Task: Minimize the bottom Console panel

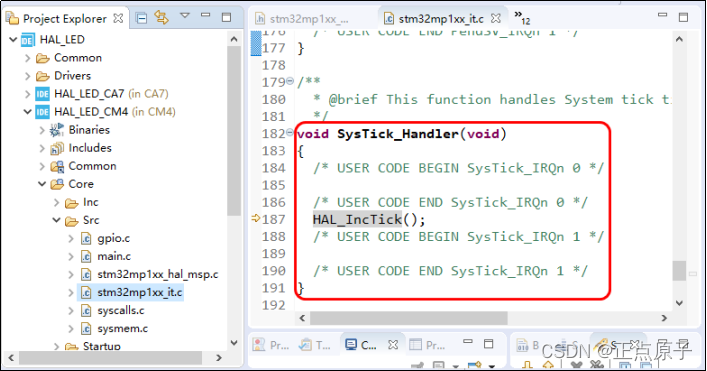Action: [468, 342]
